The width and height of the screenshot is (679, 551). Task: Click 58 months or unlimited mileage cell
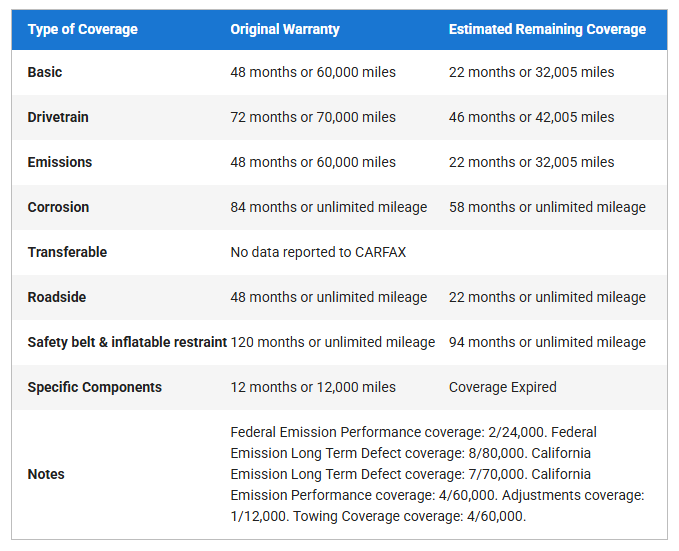point(547,207)
